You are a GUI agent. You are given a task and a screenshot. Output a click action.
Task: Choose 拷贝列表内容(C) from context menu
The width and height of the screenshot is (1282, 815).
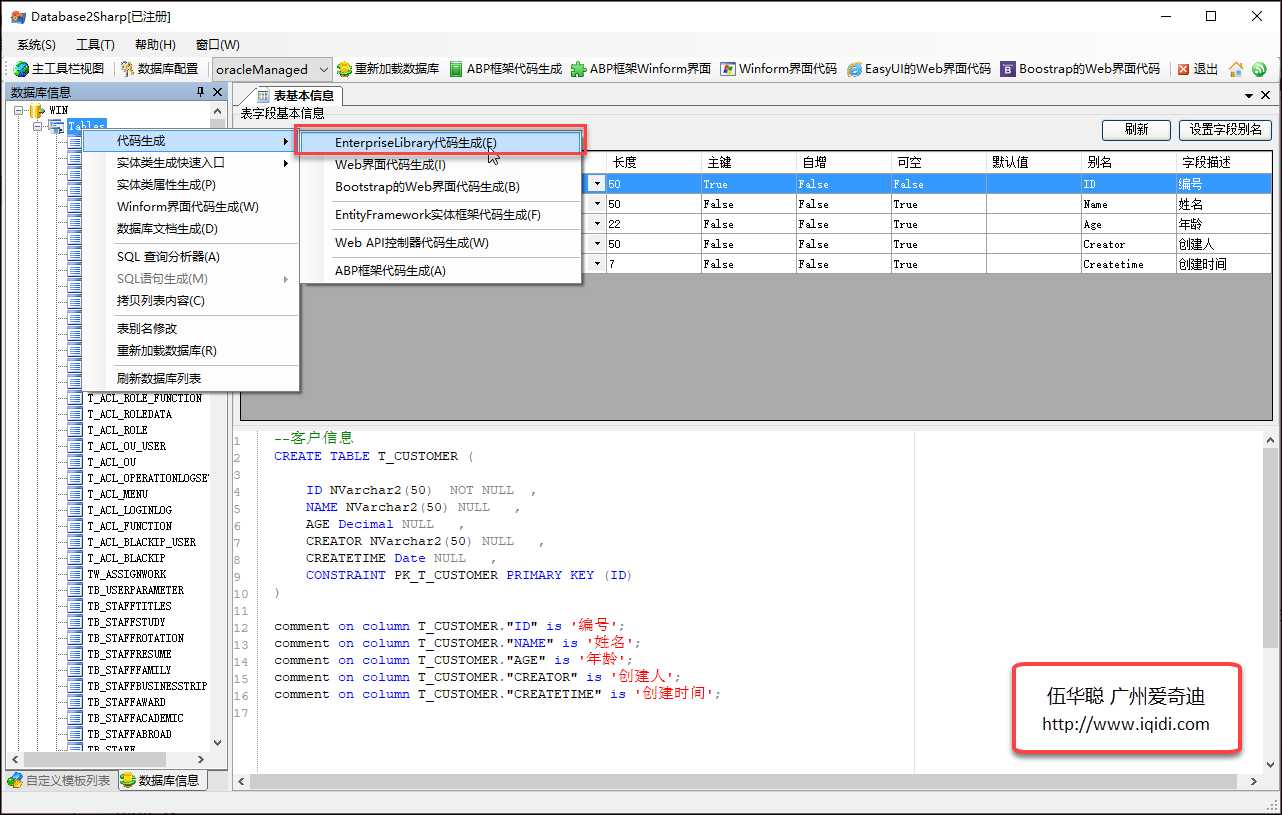191,301
